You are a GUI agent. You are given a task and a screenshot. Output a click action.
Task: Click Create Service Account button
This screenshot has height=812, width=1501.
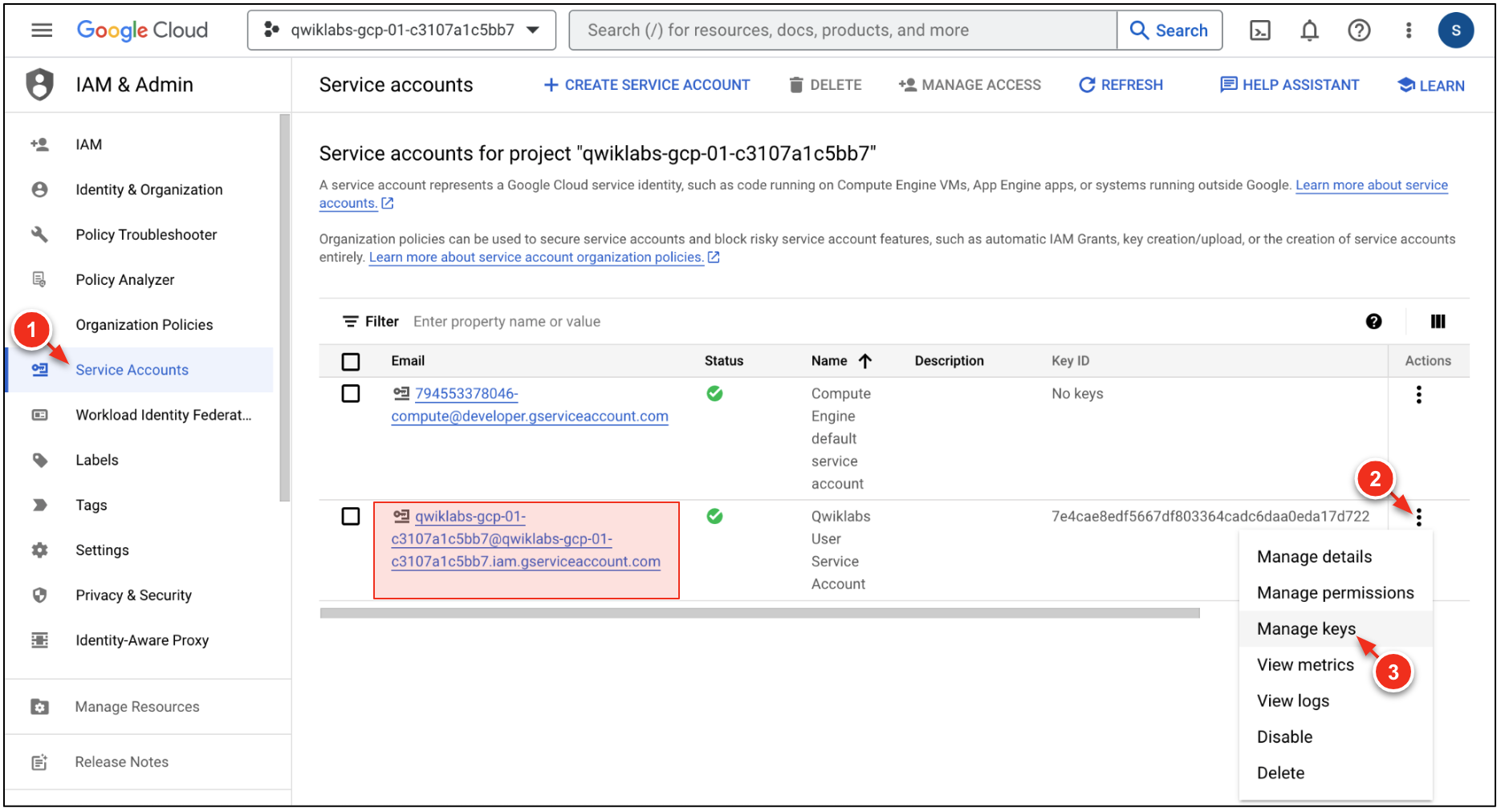(647, 85)
